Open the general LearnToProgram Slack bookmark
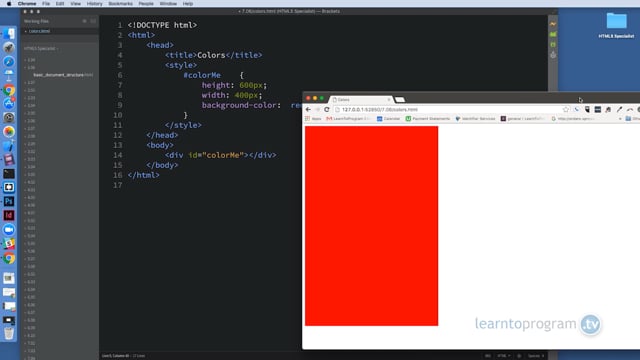640x360 pixels. 523,119
